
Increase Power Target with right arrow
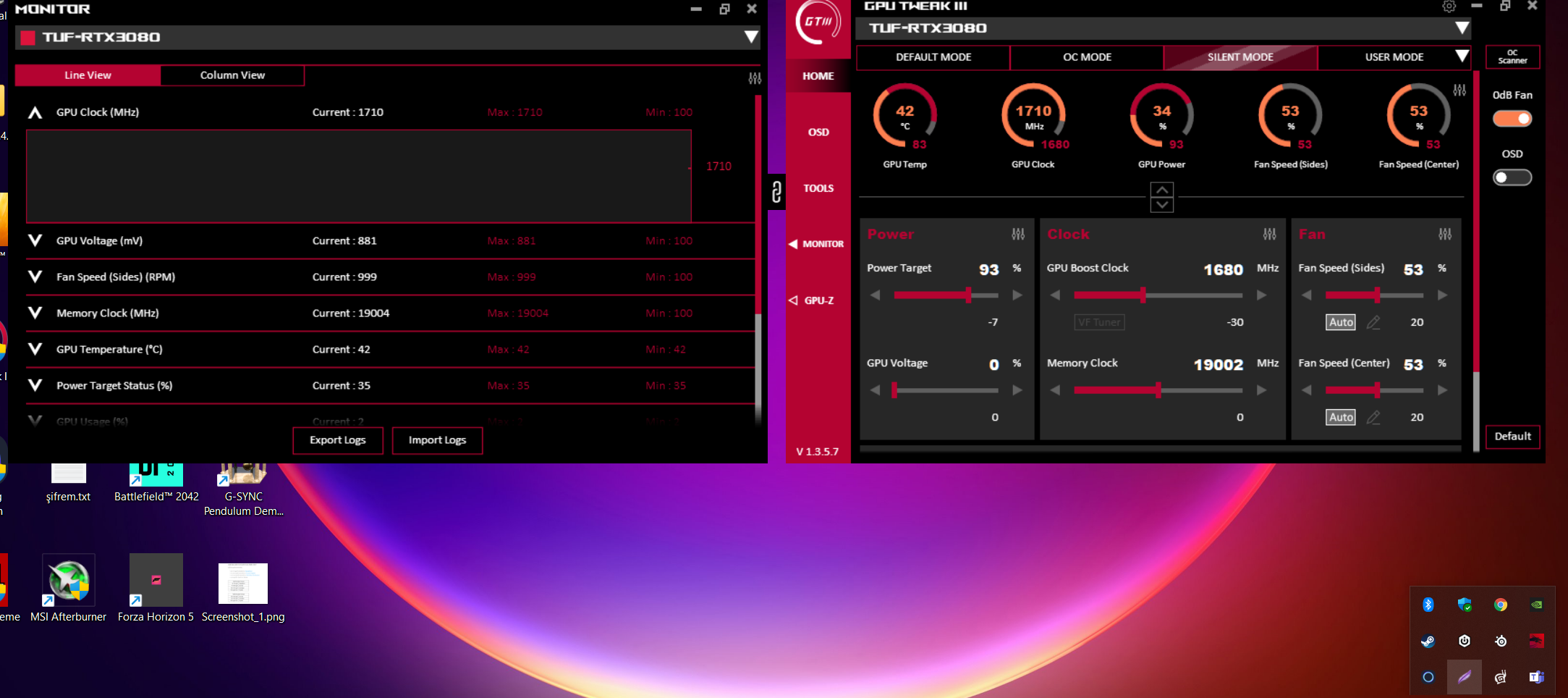coord(1017,295)
